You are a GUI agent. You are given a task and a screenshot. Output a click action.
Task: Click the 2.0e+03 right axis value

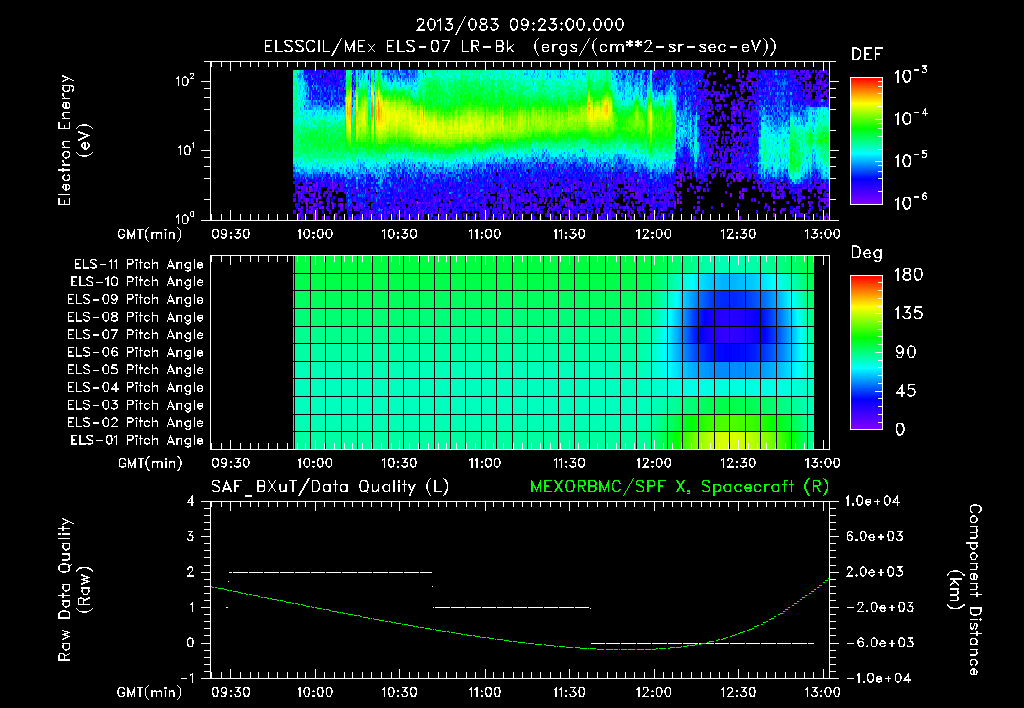(x=875, y=571)
